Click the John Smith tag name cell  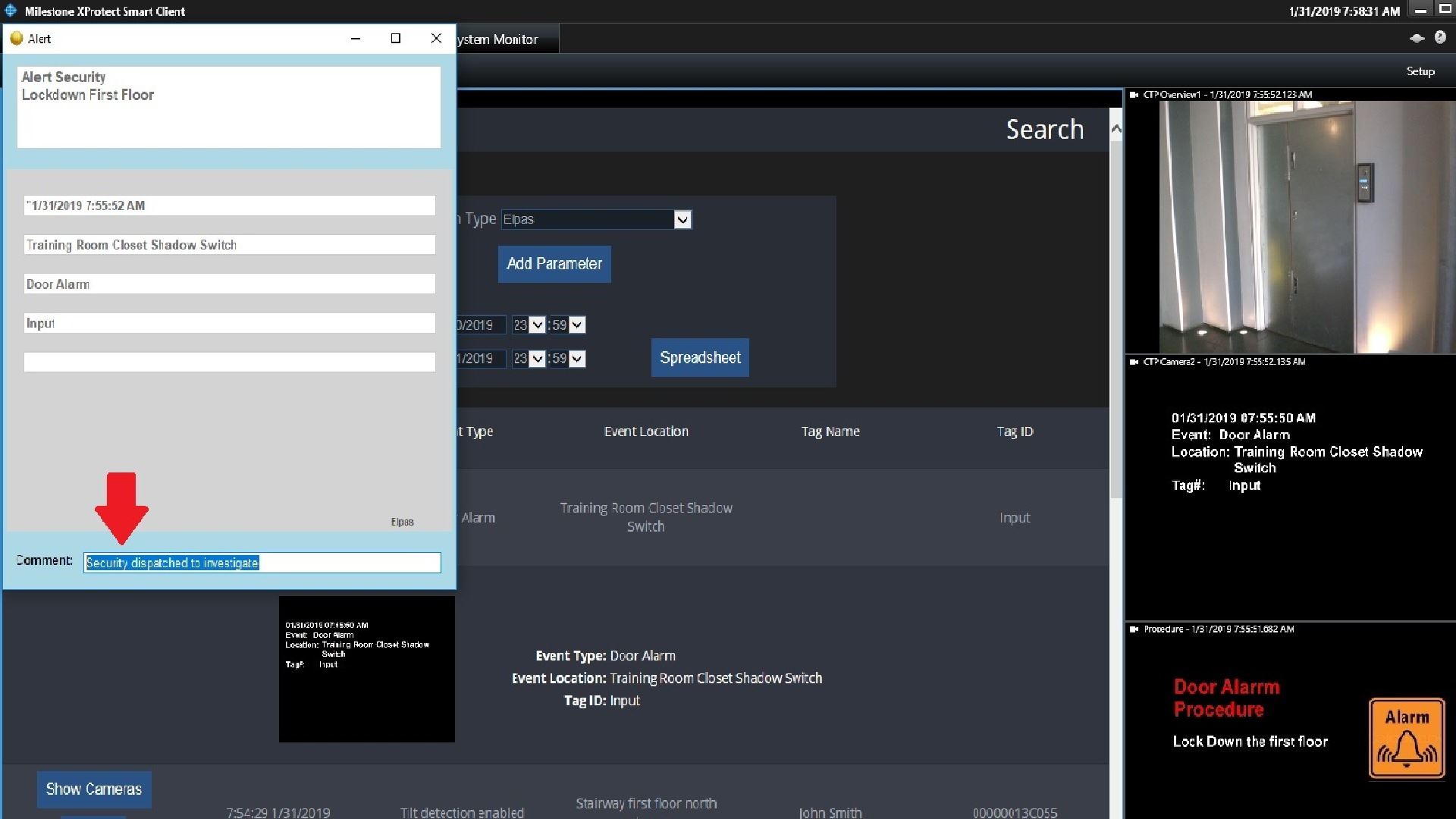830,812
